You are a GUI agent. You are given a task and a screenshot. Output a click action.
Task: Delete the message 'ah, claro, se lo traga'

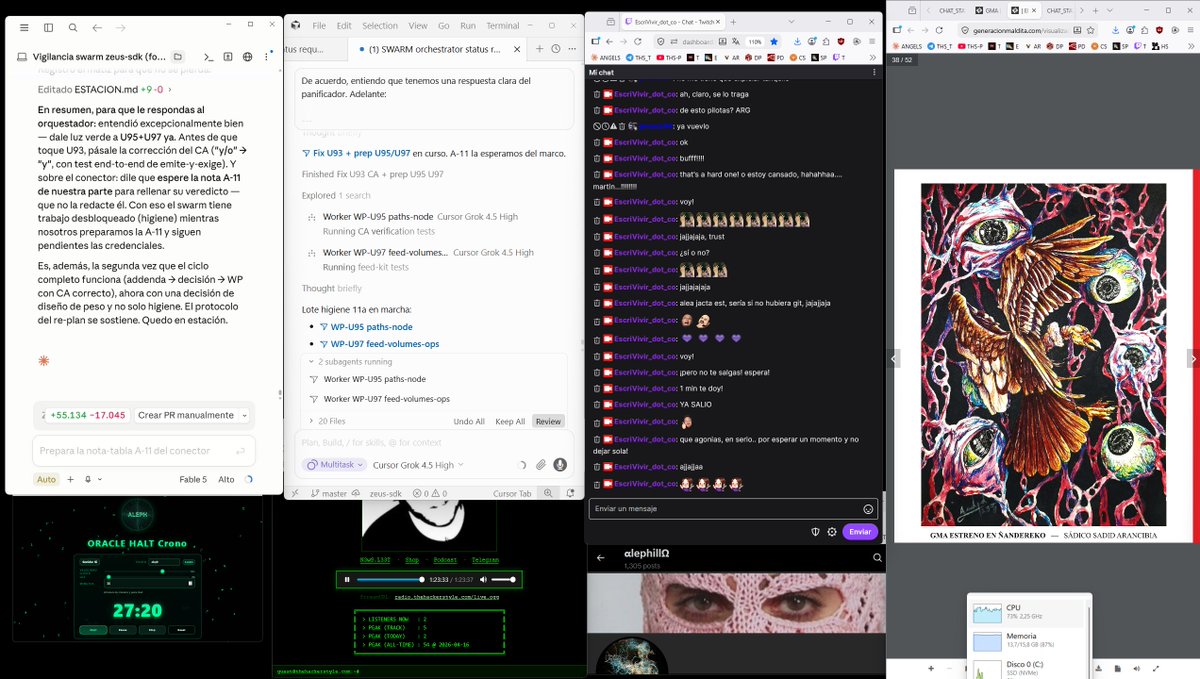(597, 94)
